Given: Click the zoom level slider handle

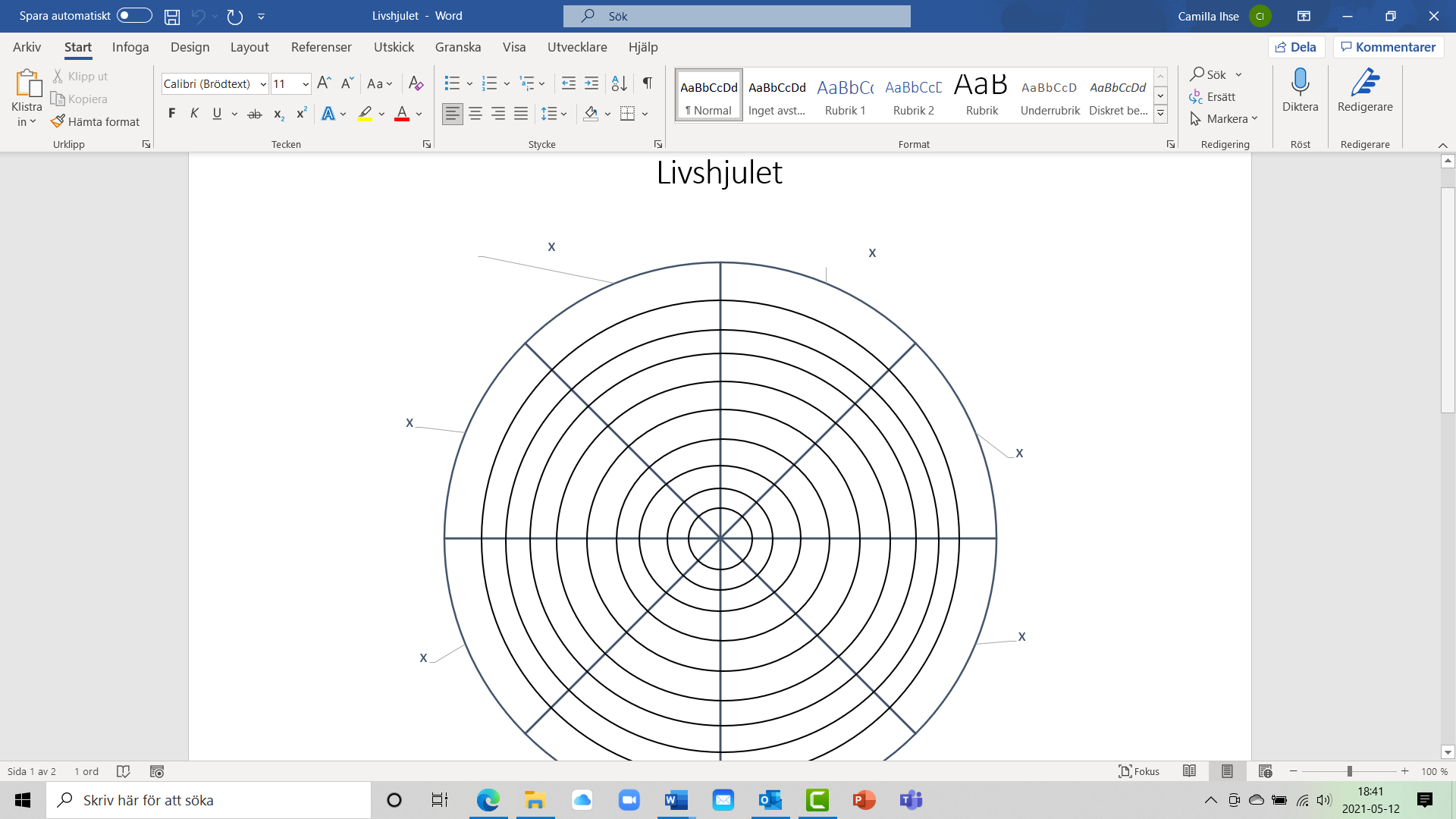Looking at the screenshot, I should pos(1349,771).
